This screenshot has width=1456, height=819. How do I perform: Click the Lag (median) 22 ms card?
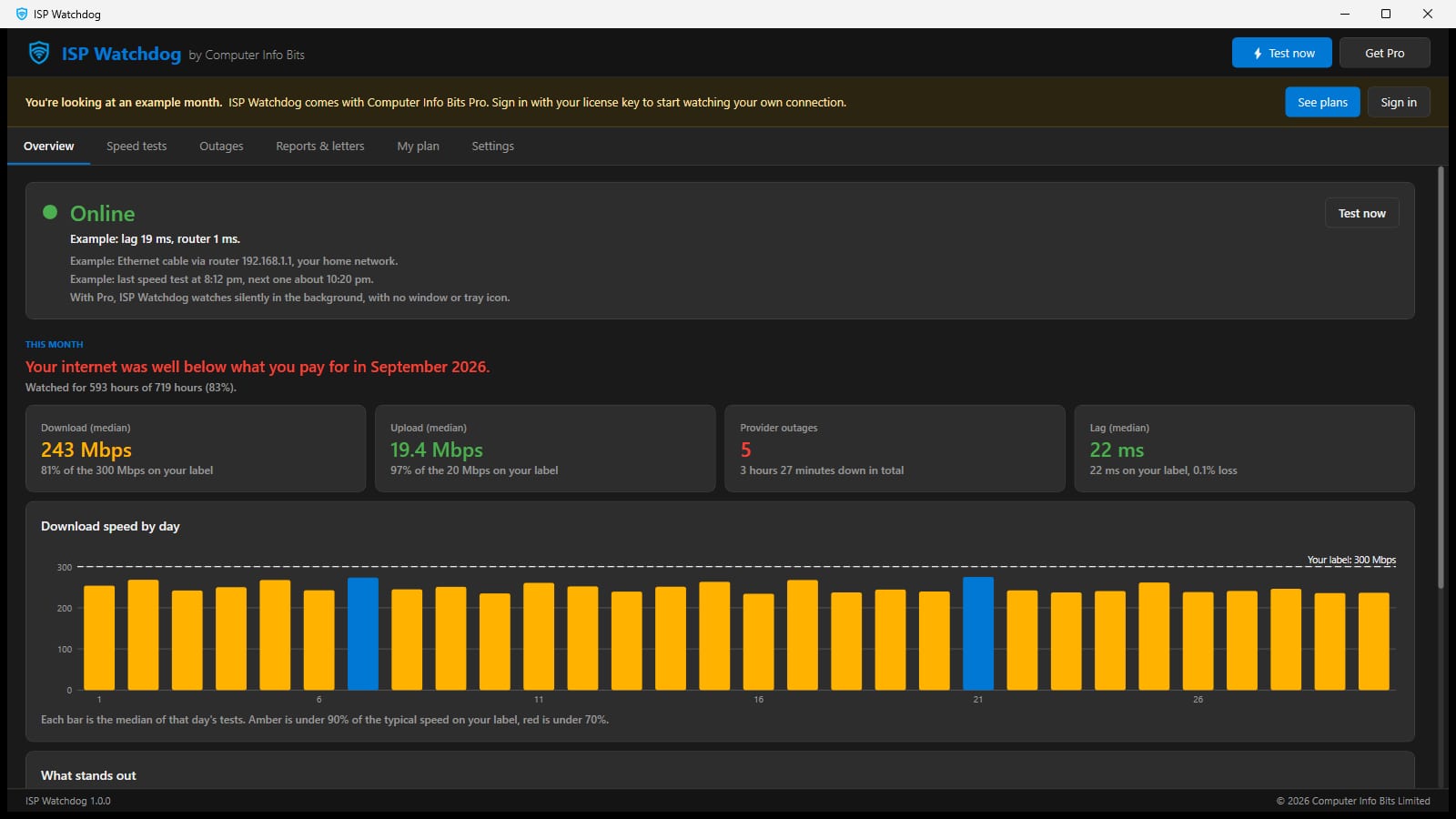tap(1244, 449)
